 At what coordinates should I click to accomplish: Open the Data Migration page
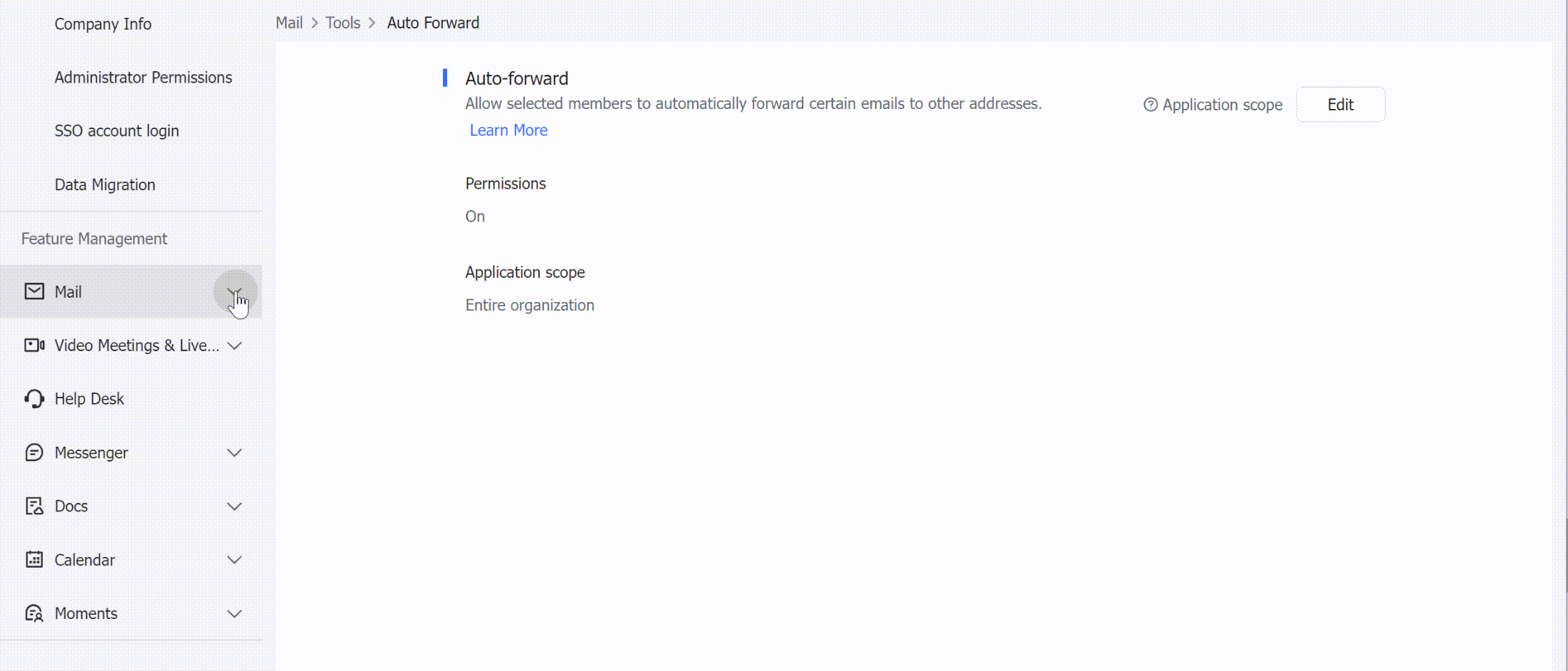pos(105,184)
